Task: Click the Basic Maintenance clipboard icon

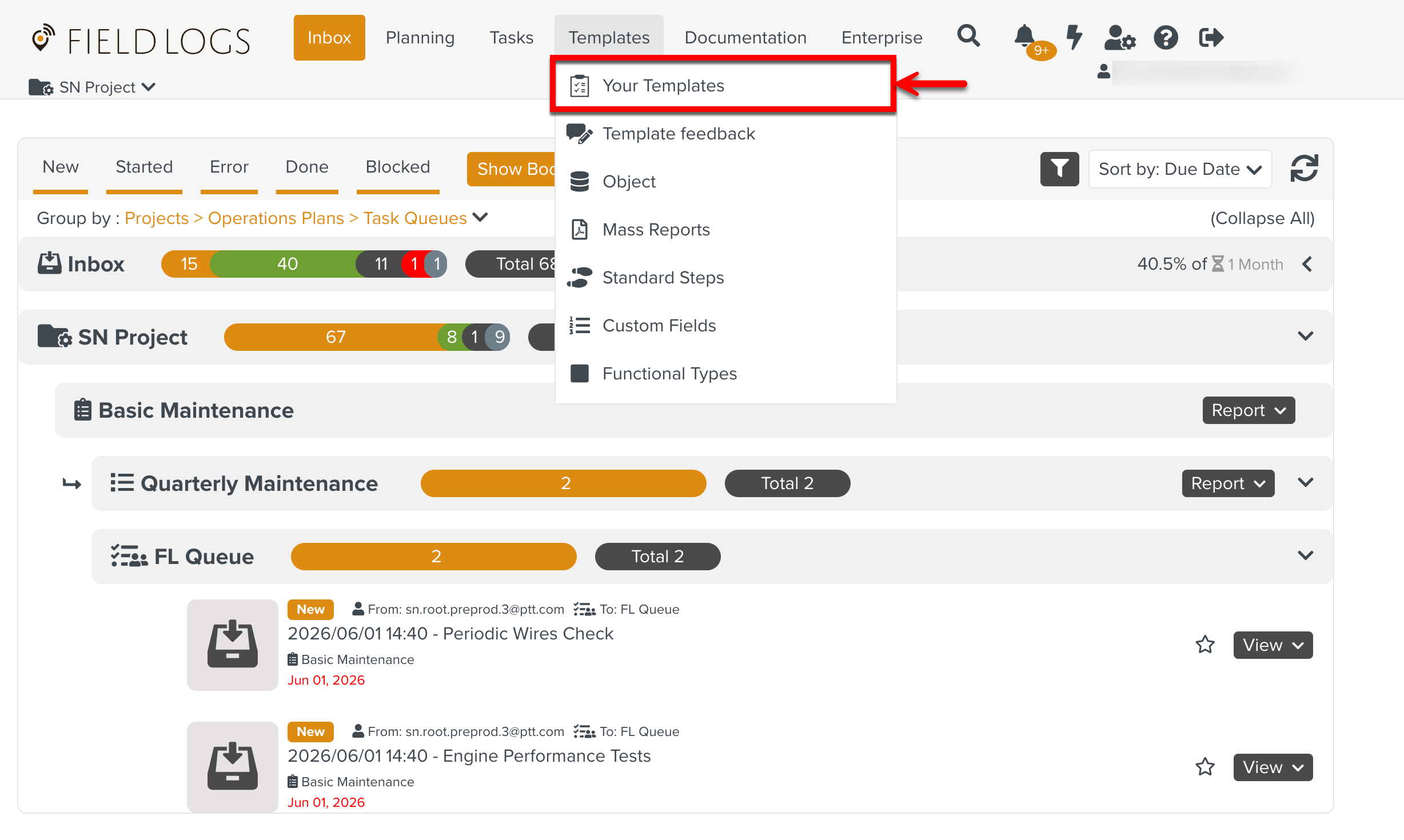Action: point(83,410)
